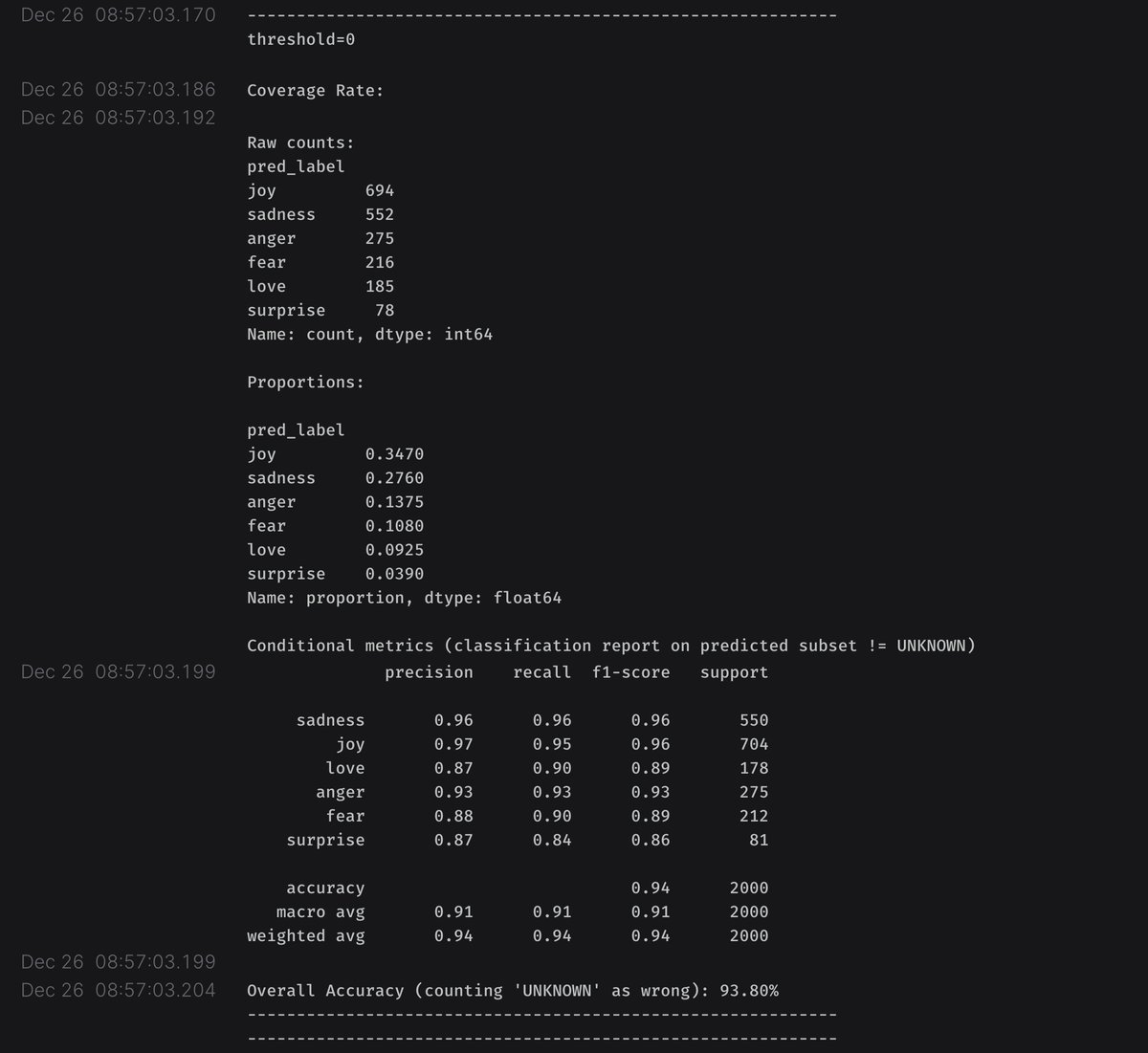
Task: Click the macro avg row label
Action: [320, 911]
